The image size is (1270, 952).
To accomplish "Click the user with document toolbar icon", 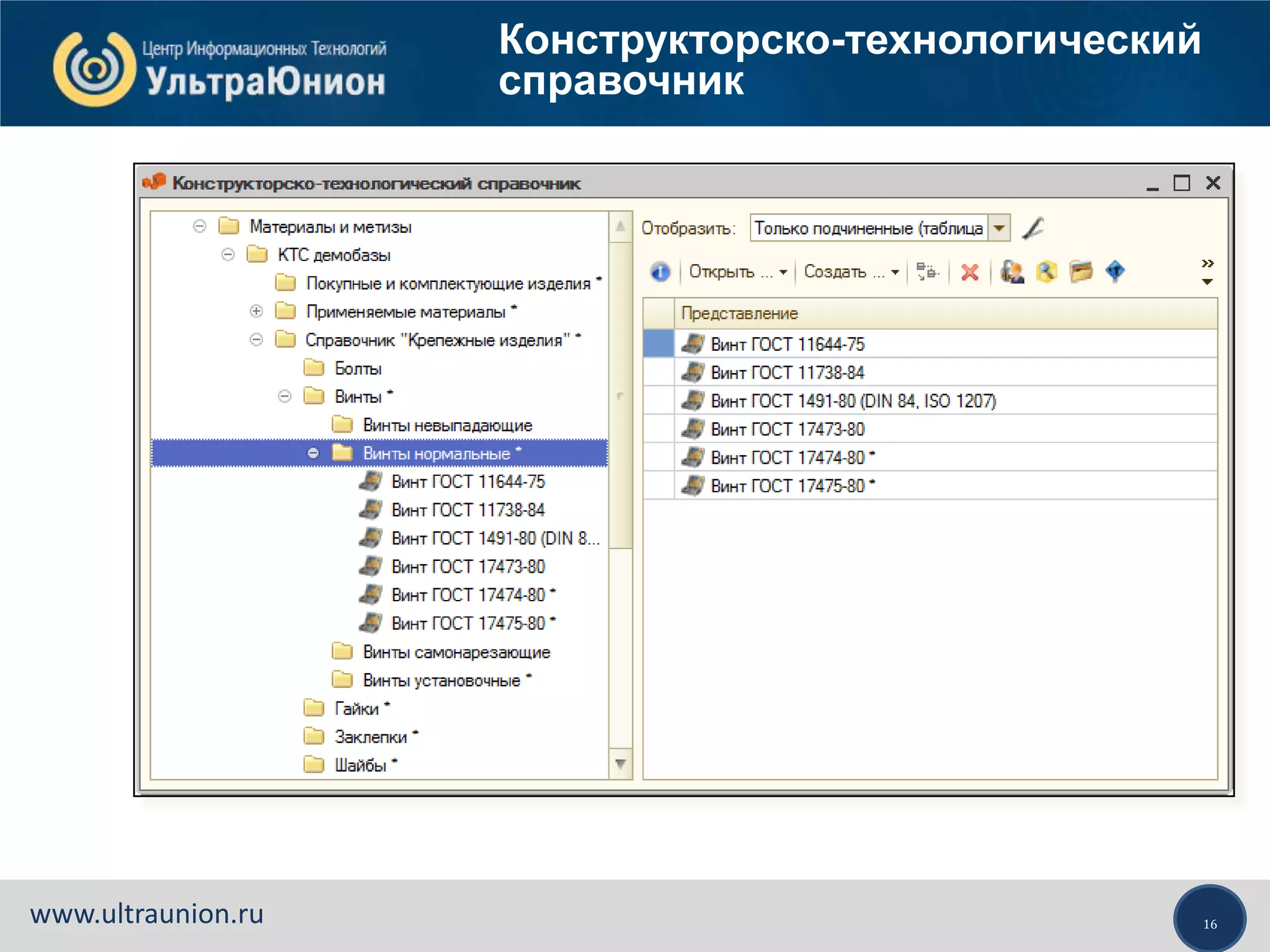I will pos(1012,271).
